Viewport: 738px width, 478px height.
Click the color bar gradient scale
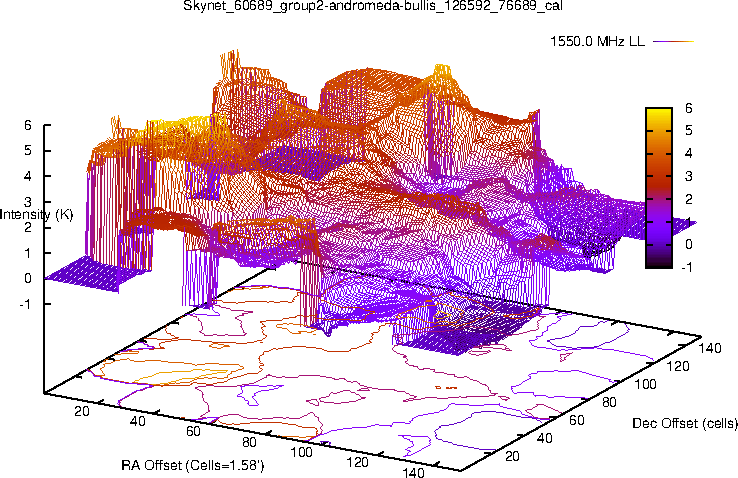[x=658, y=188]
